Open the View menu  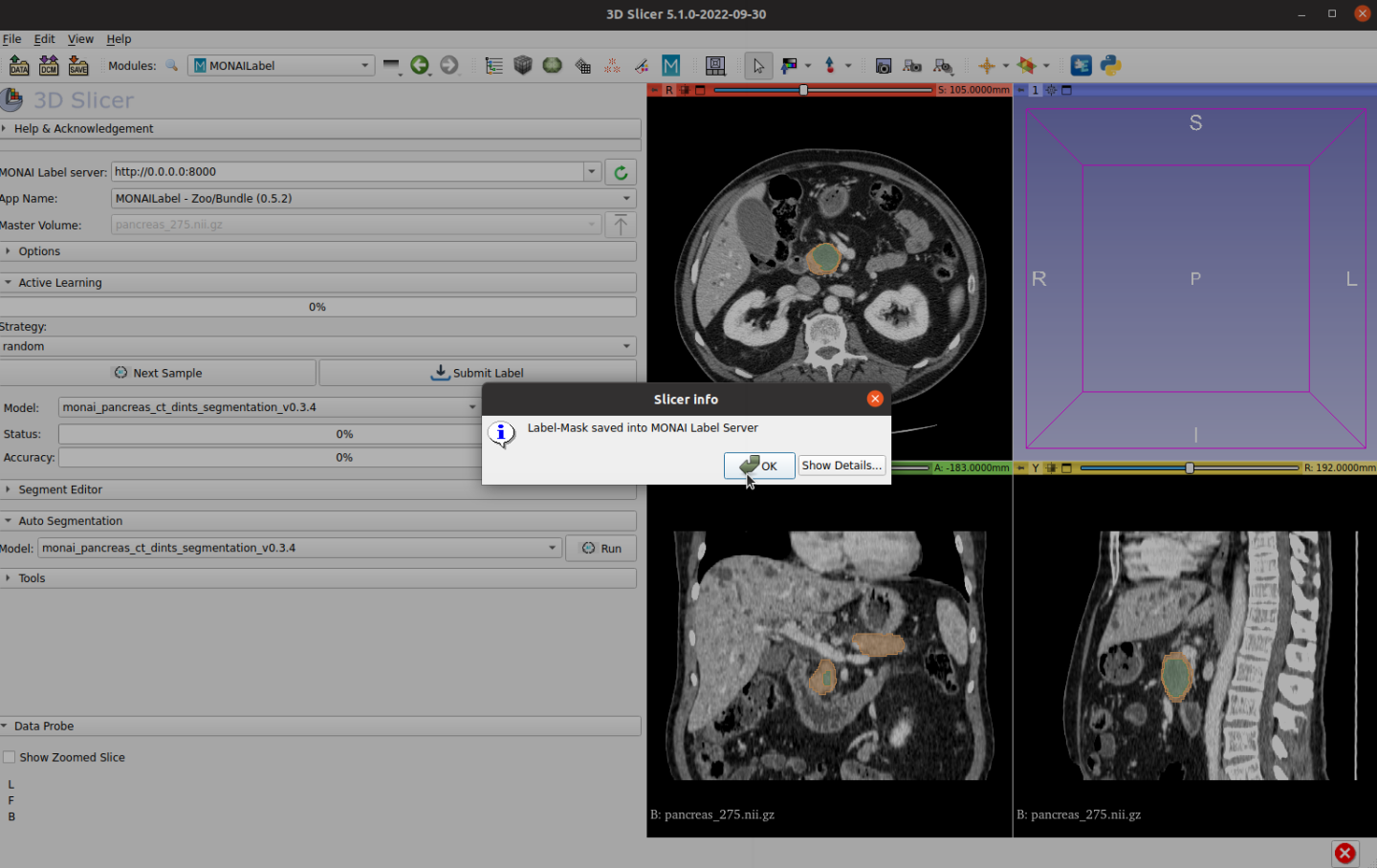80,39
